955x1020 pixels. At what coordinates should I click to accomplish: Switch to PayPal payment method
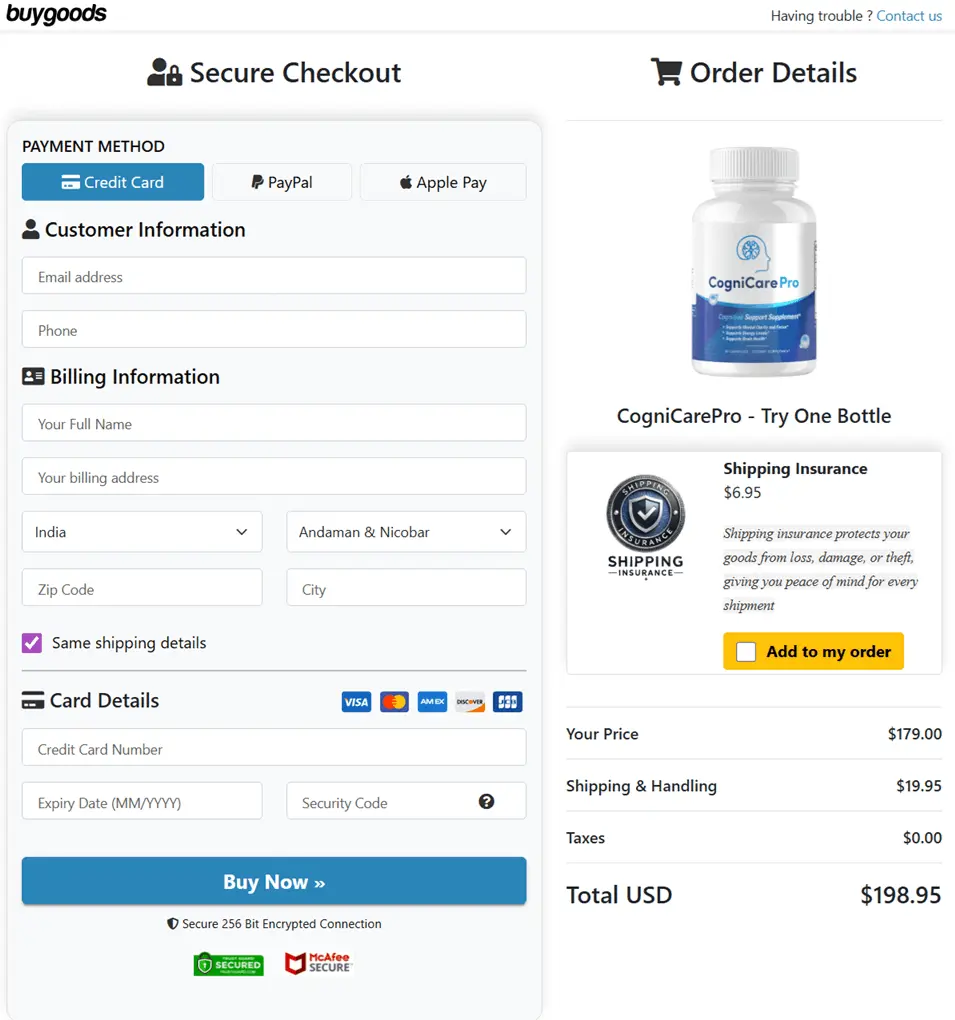(x=282, y=182)
